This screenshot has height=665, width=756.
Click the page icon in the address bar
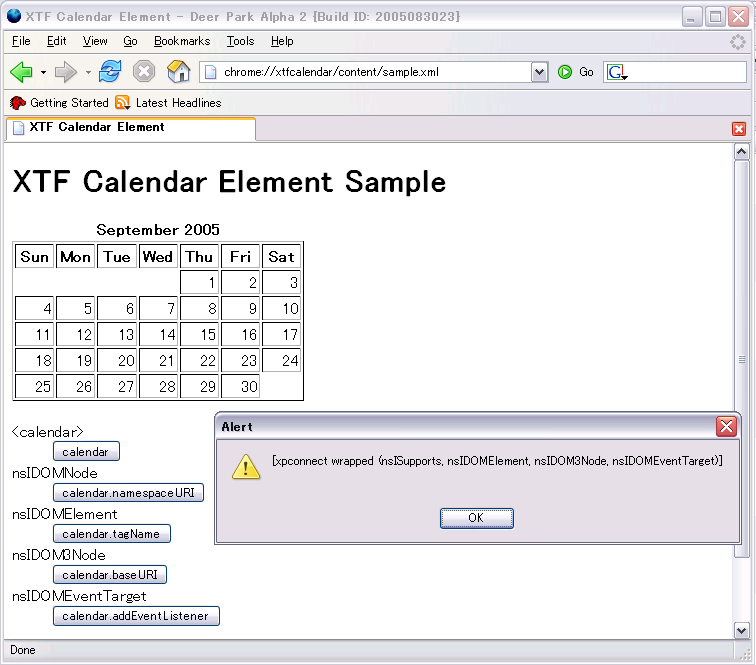[x=210, y=72]
